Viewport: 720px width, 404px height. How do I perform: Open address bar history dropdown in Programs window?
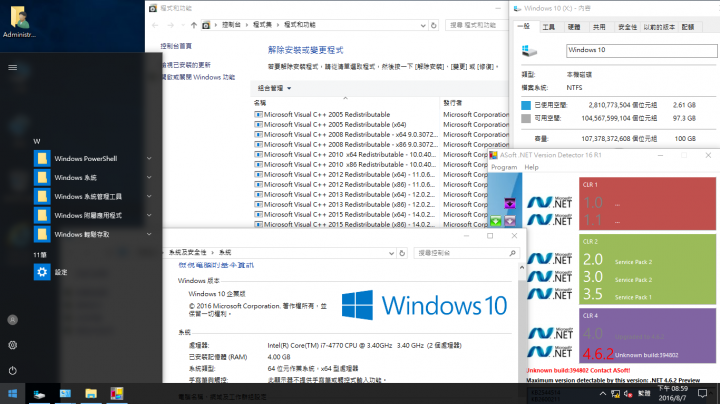pyautogui.click(x=423, y=25)
